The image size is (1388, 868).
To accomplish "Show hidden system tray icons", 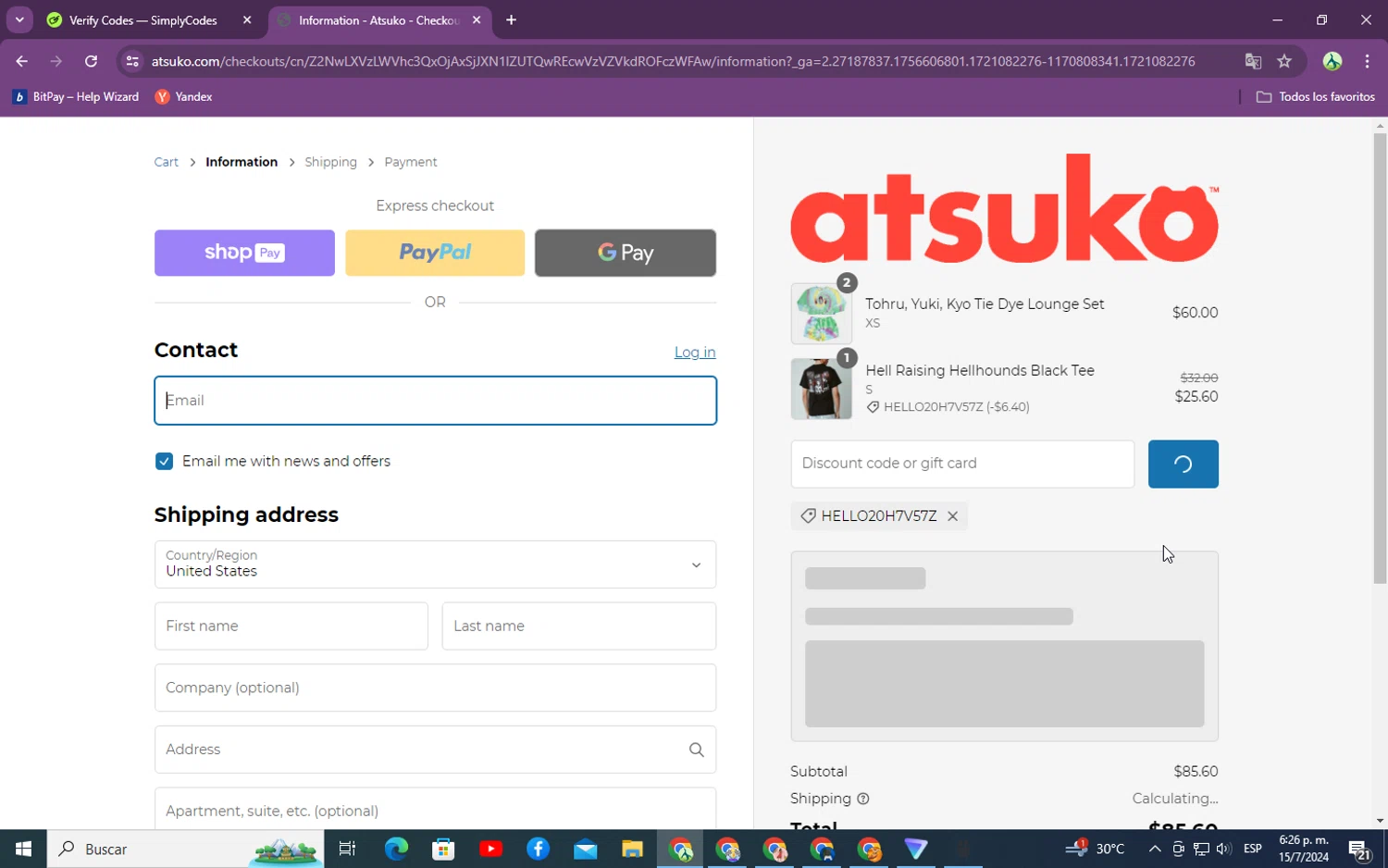I will pos(1155,849).
